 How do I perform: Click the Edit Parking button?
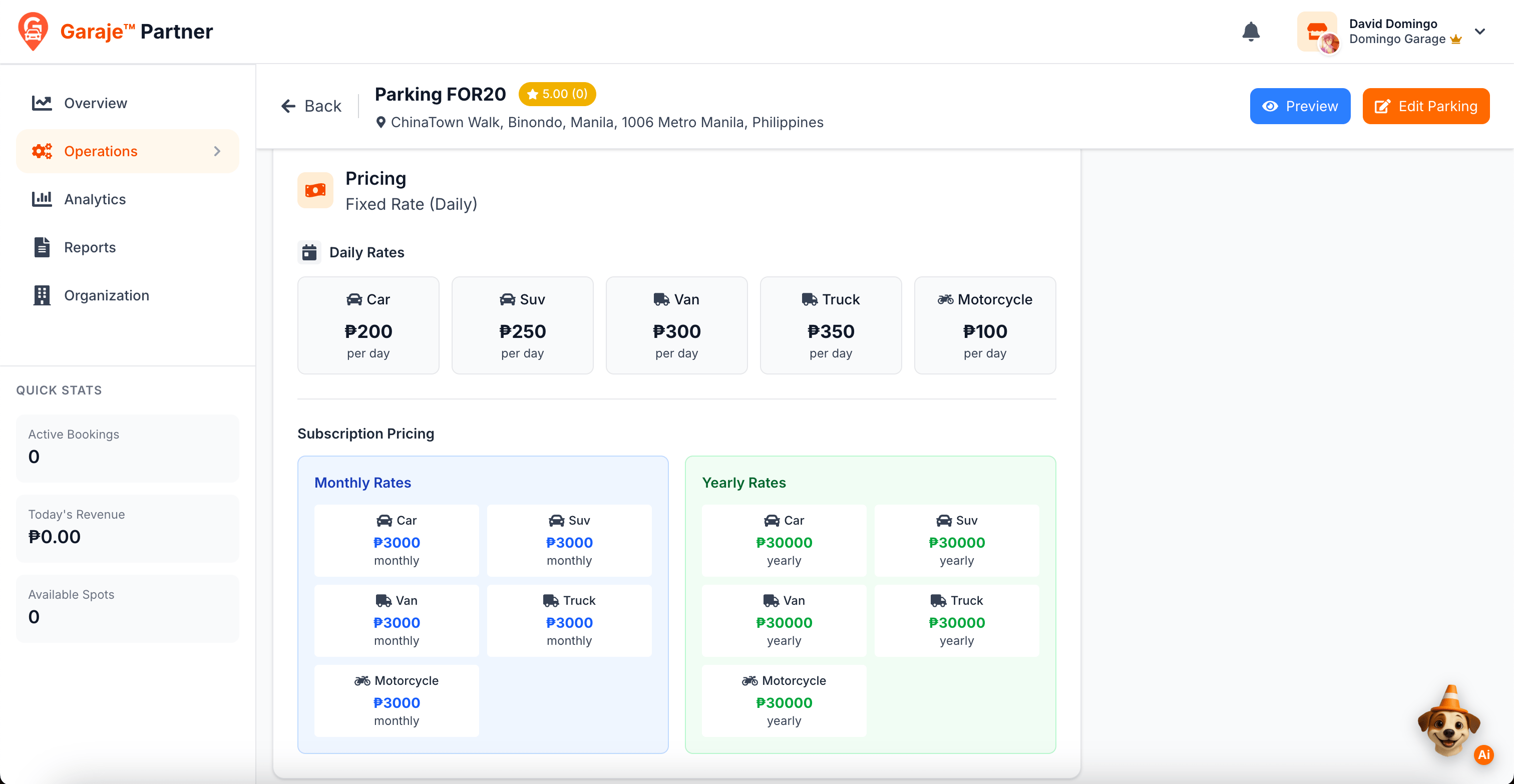coord(1425,106)
